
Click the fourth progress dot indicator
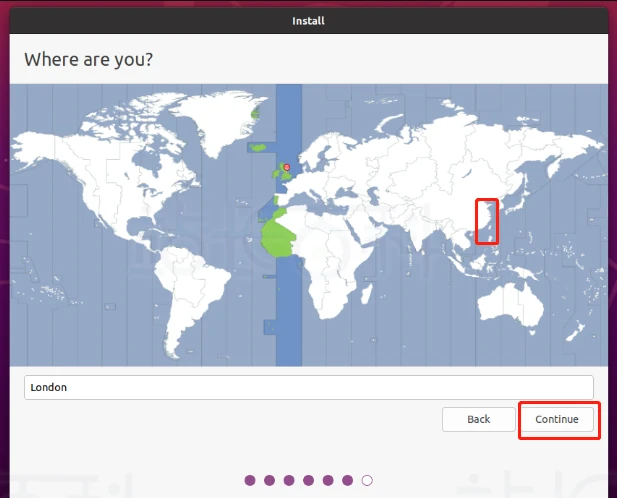[308, 480]
